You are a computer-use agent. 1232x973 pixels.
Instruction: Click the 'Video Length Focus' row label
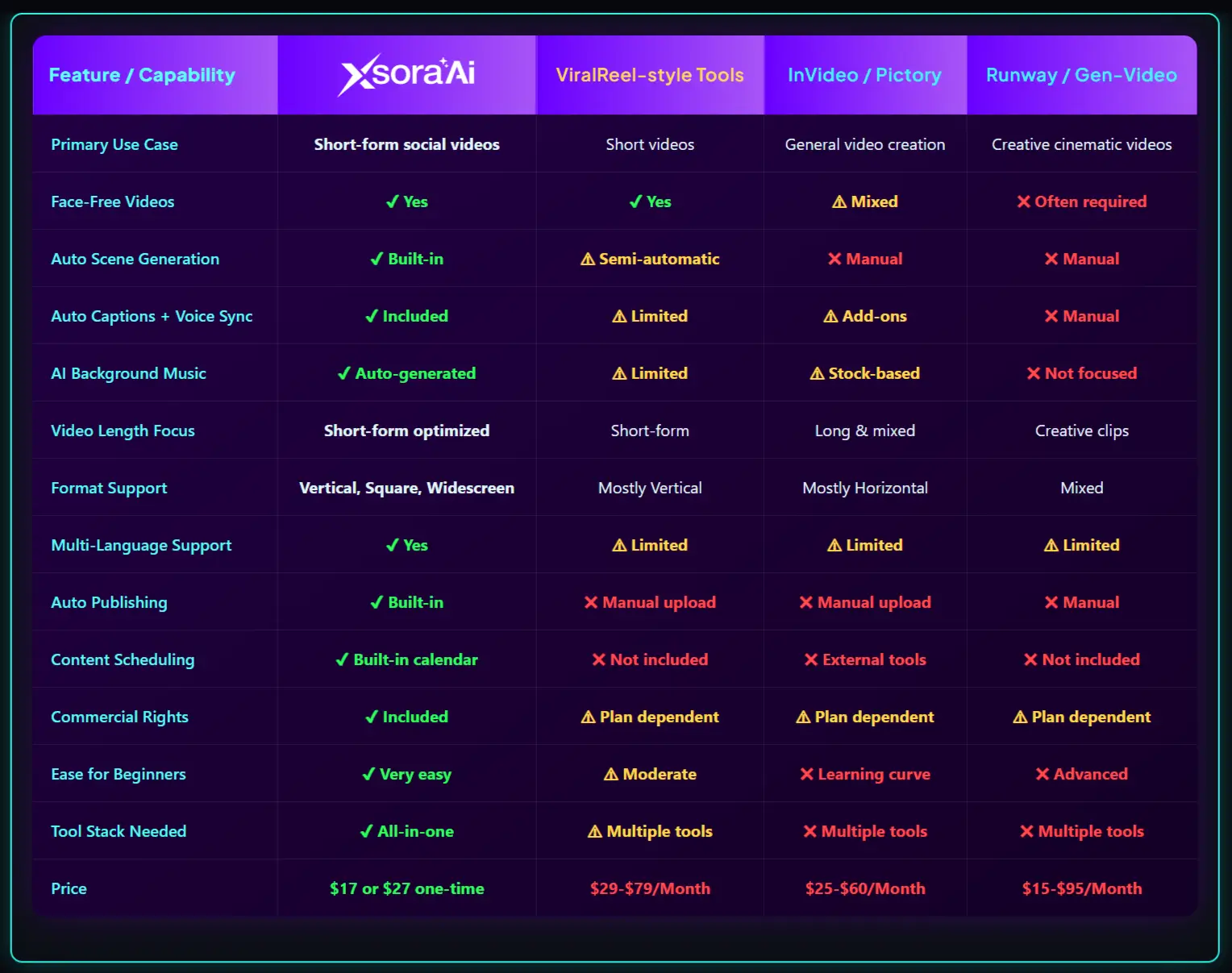click(123, 430)
